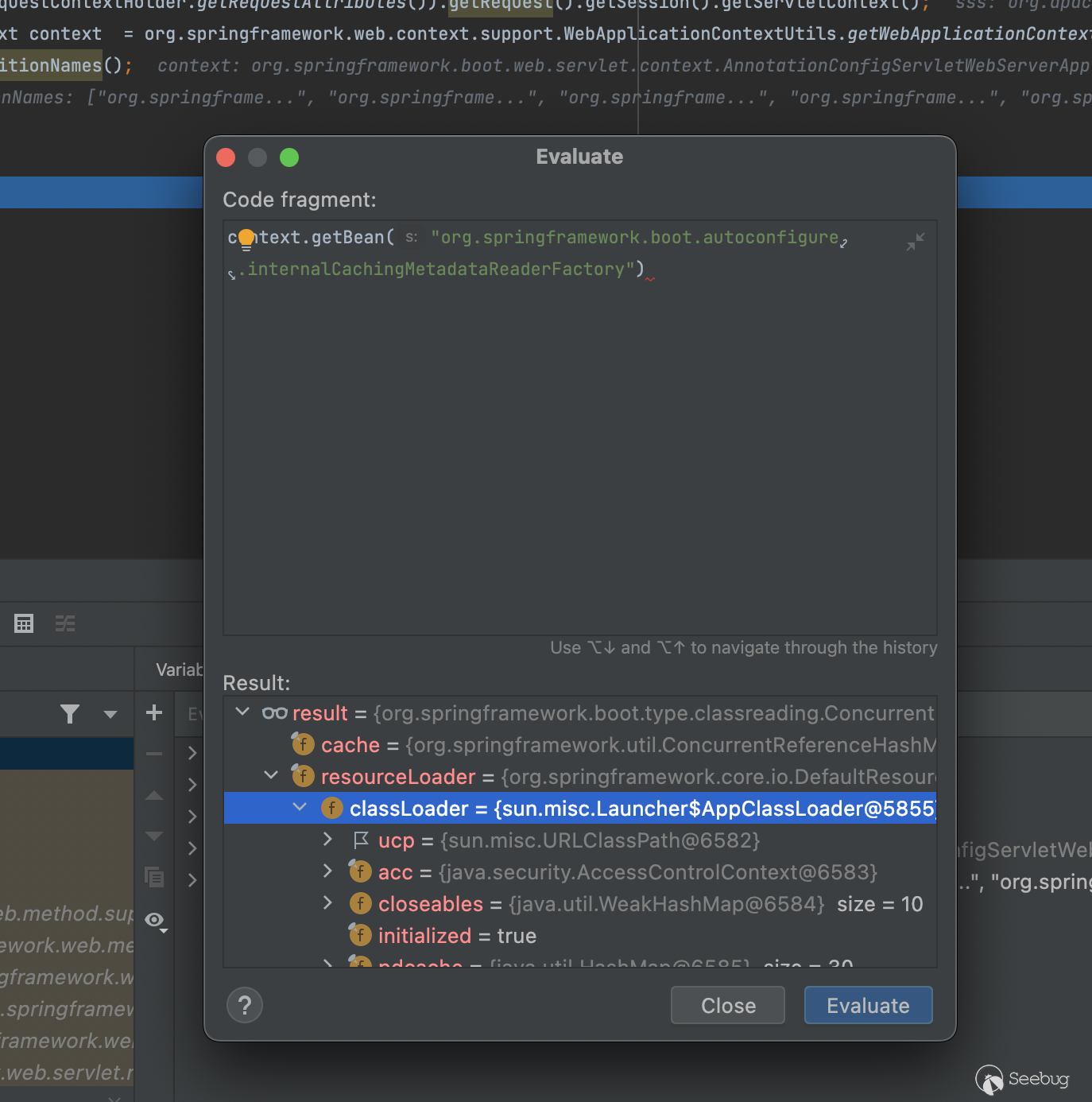The height and width of the screenshot is (1102, 1092).
Task: Click the Evaluate Expression calculator icon
Action: tap(24, 623)
